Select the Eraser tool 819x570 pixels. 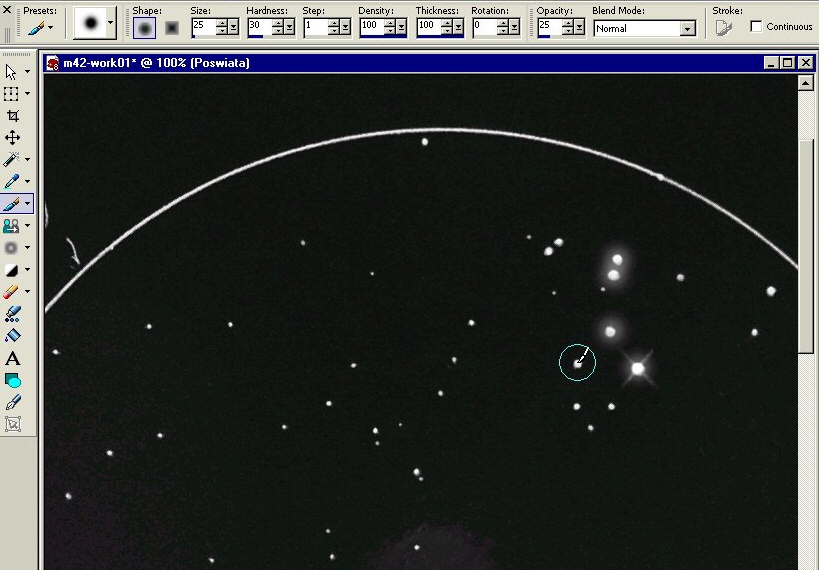pyautogui.click(x=11, y=292)
